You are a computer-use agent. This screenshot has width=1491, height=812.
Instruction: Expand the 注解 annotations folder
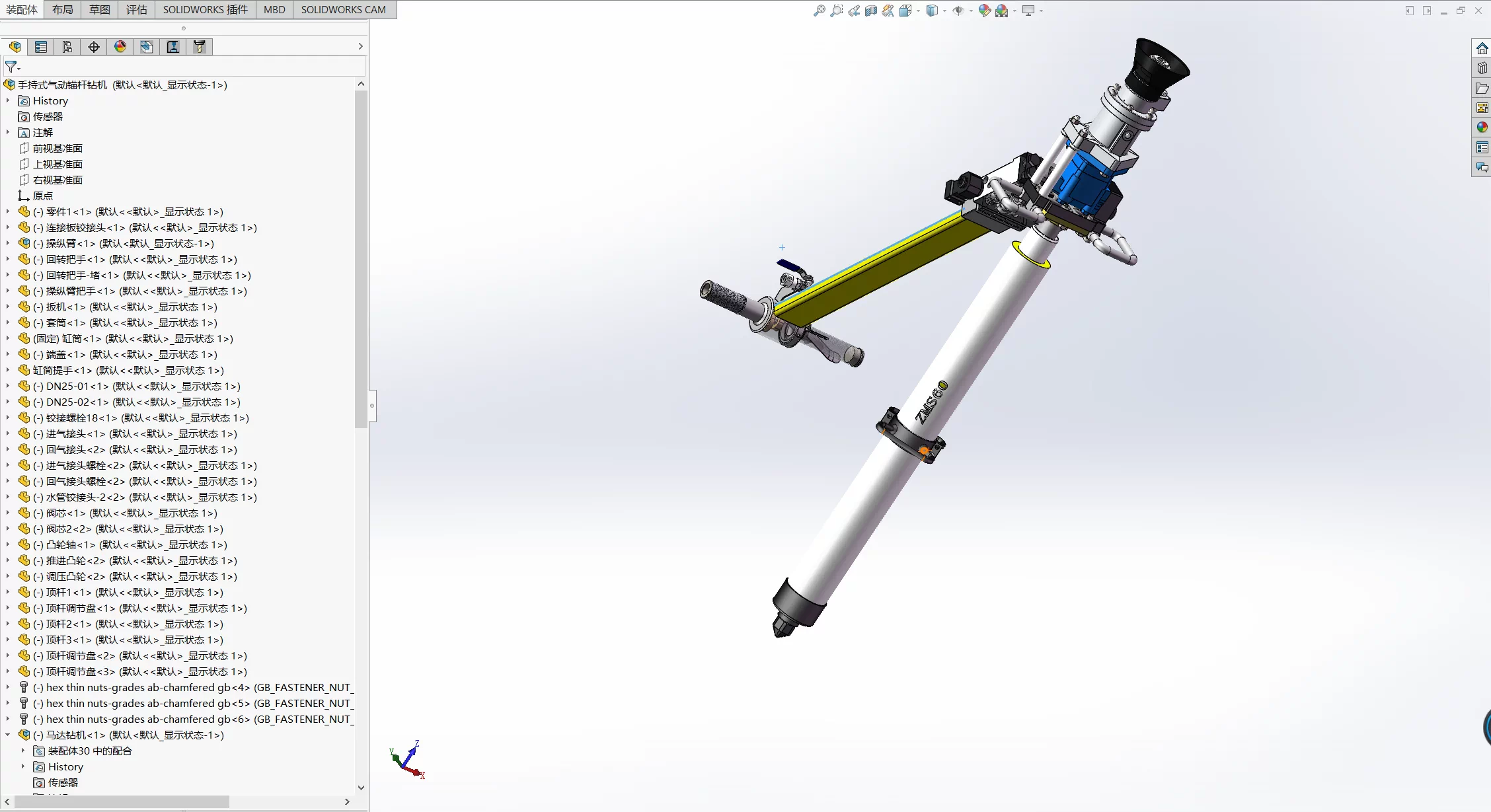pyautogui.click(x=8, y=132)
